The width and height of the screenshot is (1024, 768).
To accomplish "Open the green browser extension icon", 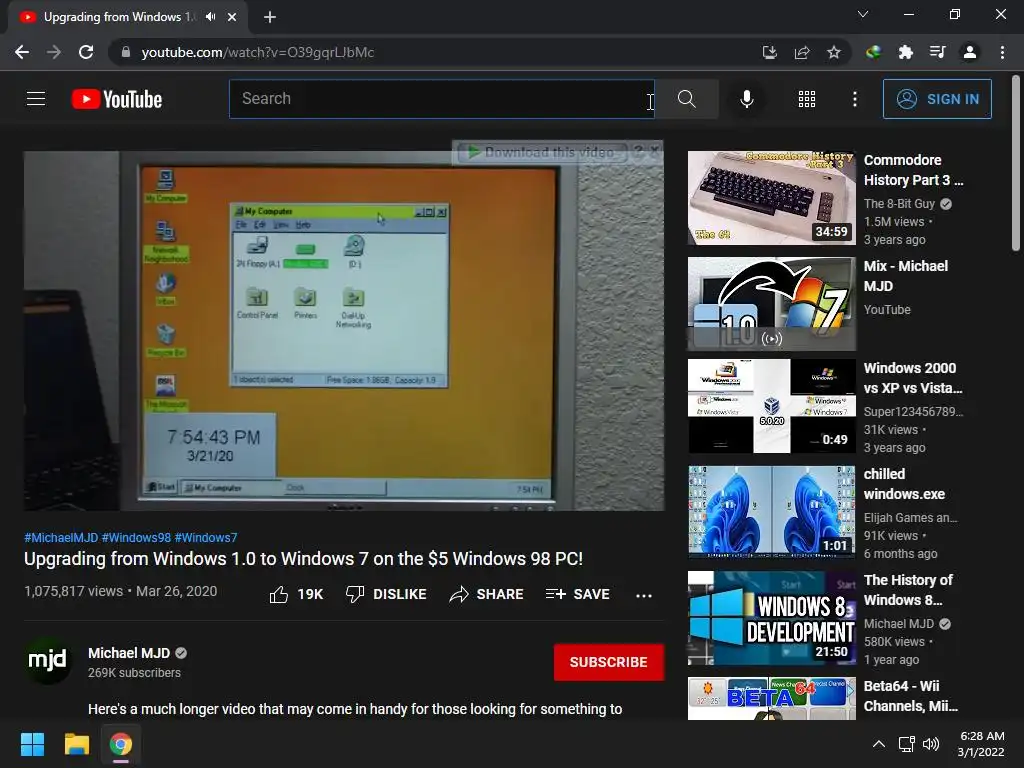I will (873, 52).
